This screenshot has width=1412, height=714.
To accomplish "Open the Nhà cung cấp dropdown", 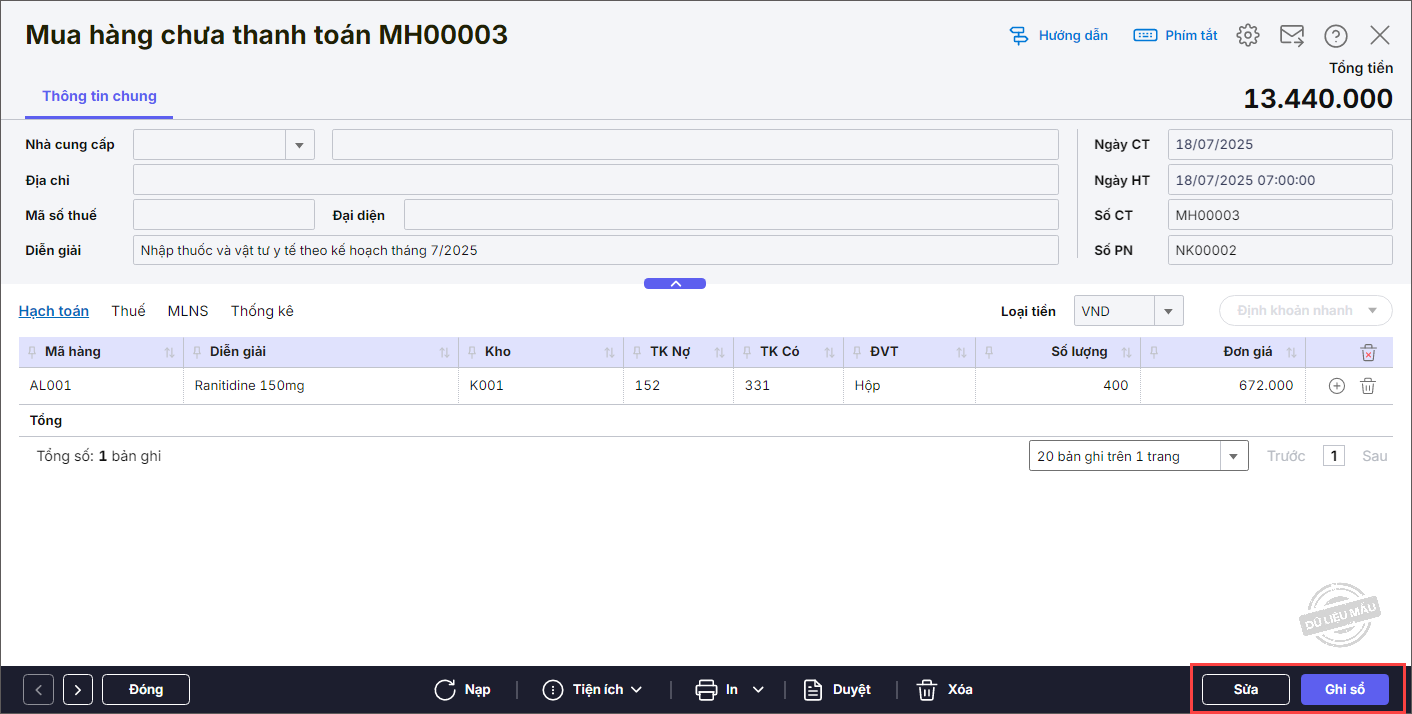I will click(299, 145).
